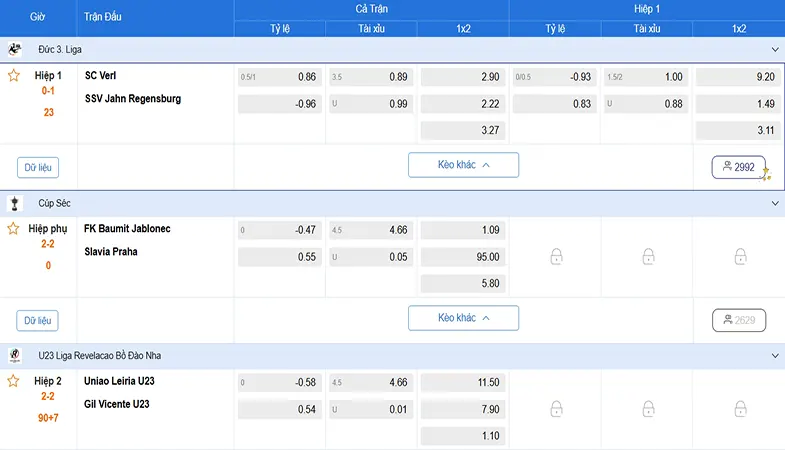Click the Cả Trận 1x2 column header
This screenshot has height=450, width=785.
point(463,29)
